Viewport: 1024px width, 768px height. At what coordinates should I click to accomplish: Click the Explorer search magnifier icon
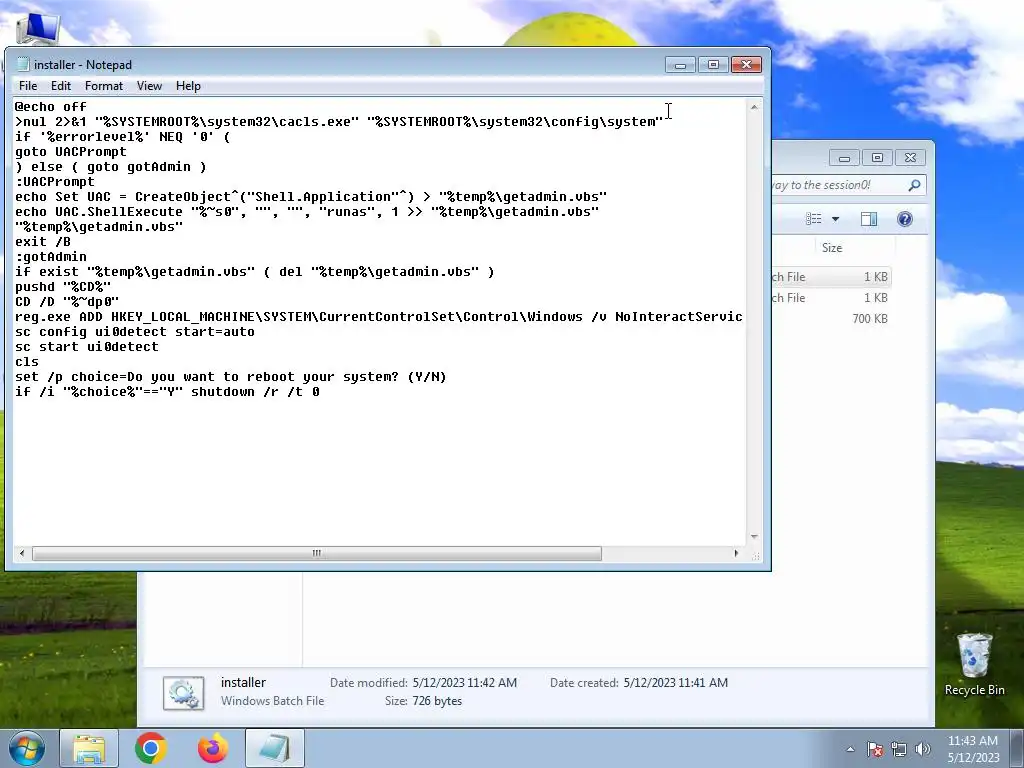point(914,185)
